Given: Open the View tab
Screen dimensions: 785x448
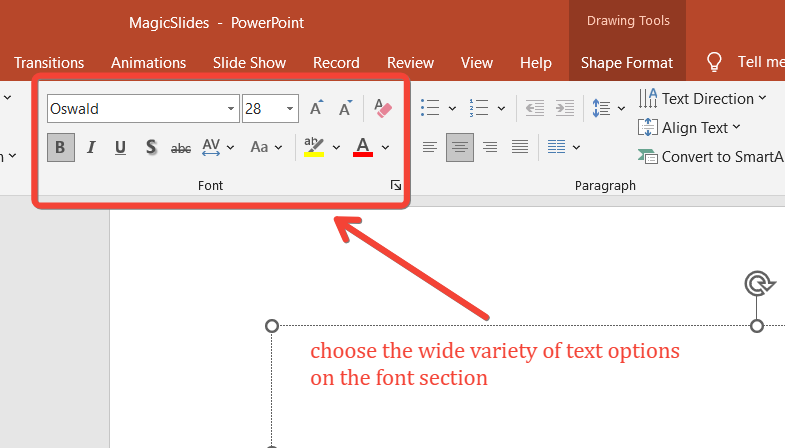Looking at the screenshot, I should (477, 63).
